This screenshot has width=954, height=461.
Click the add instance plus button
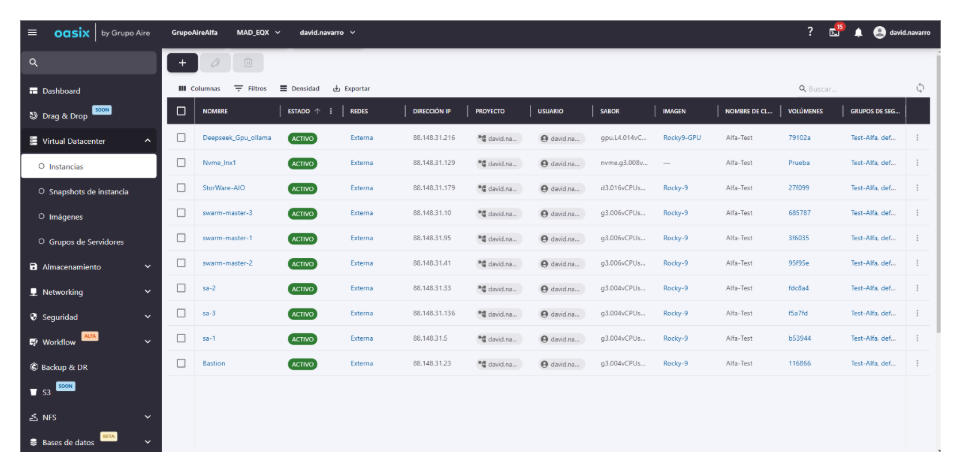182,63
